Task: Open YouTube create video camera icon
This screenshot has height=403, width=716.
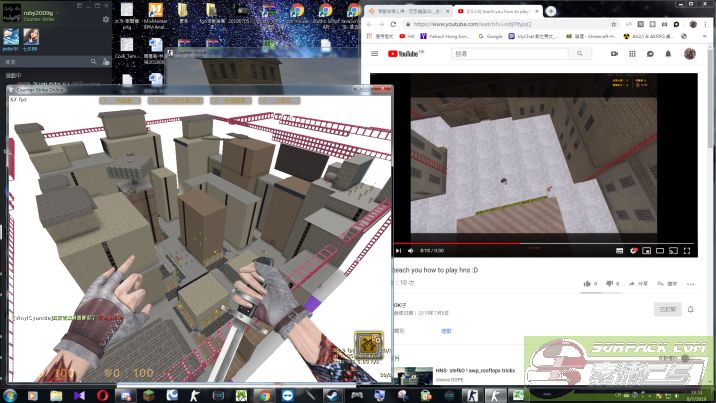Action: point(614,53)
